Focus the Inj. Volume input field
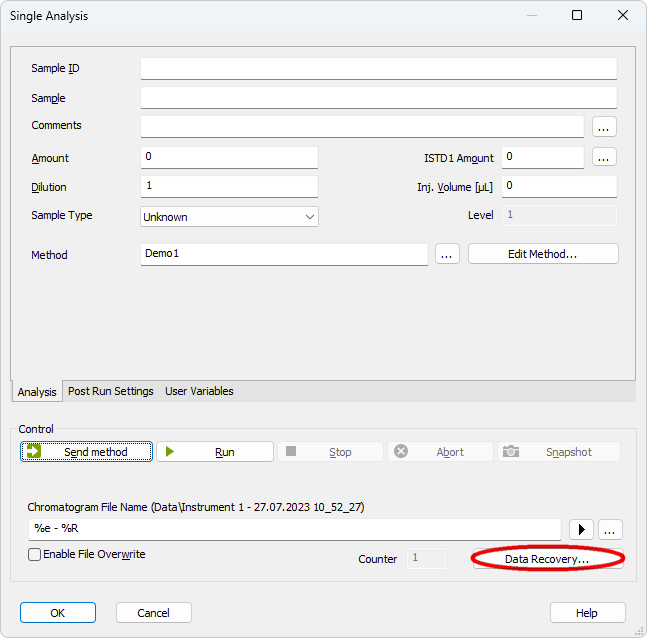Viewport: 647px width, 638px height. click(558, 186)
